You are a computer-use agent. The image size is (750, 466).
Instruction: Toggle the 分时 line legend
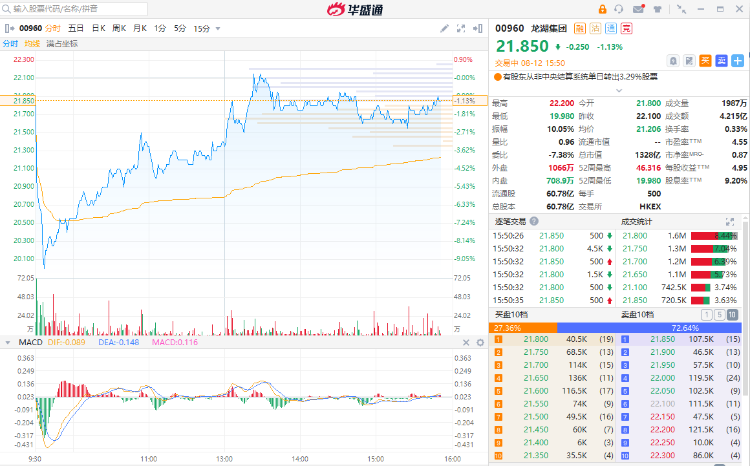coord(10,44)
